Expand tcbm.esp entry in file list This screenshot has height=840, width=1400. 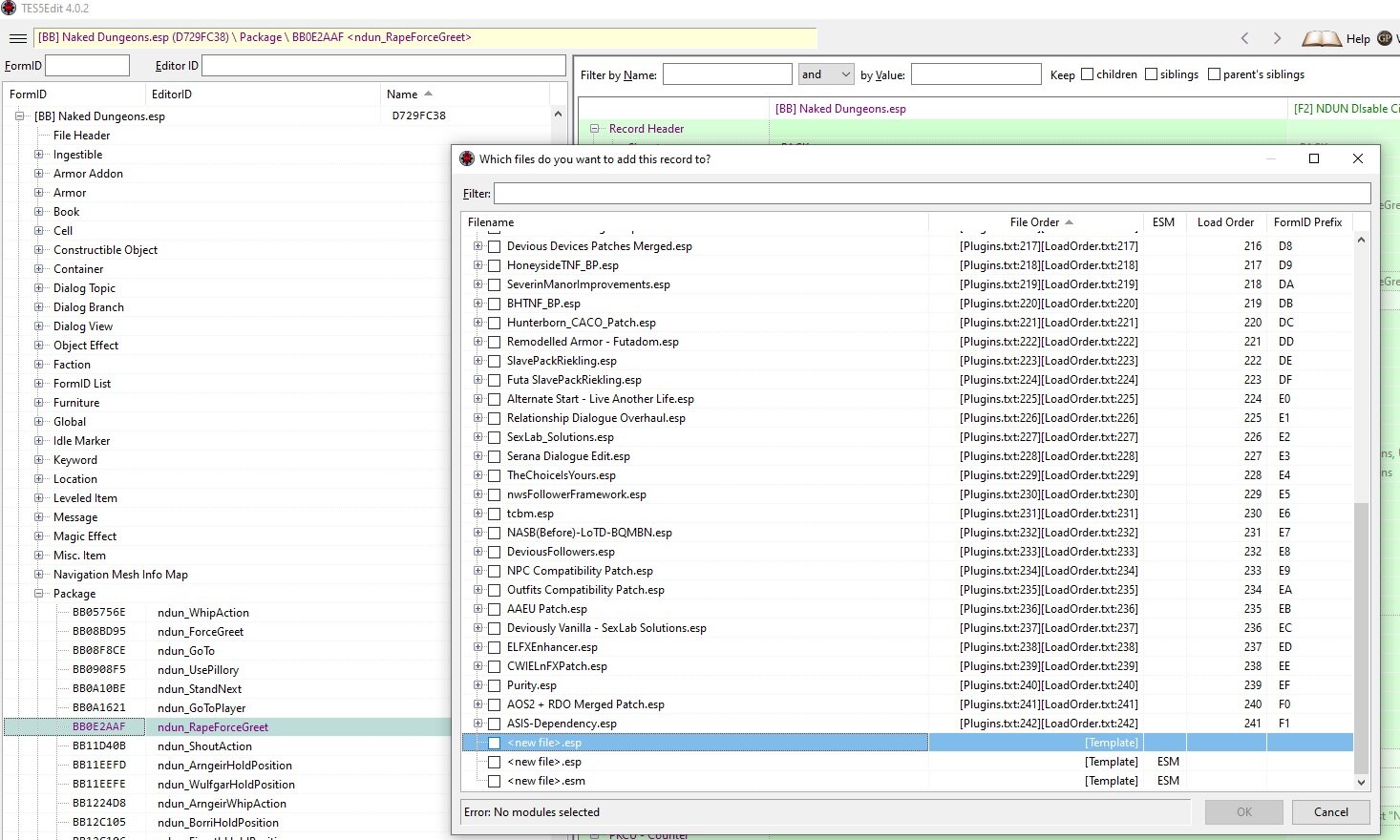(x=477, y=514)
